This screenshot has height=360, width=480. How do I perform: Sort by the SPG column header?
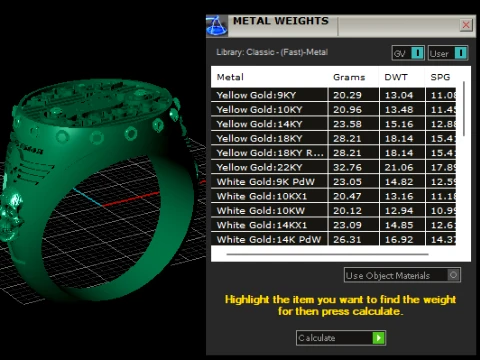(x=440, y=77)
